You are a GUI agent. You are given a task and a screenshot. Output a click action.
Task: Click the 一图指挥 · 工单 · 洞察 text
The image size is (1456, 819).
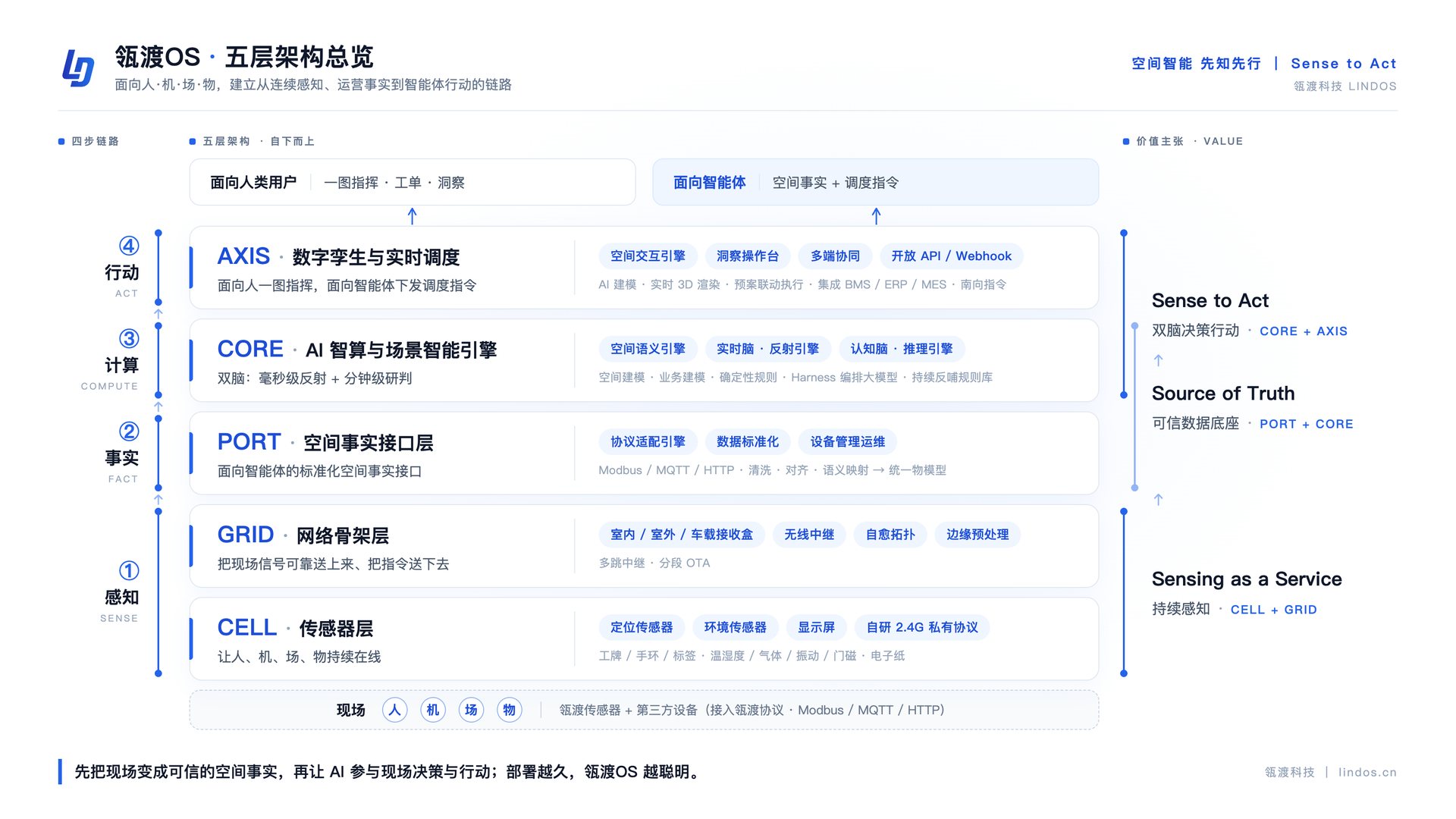pyautogui.click(x=394, y=183)
